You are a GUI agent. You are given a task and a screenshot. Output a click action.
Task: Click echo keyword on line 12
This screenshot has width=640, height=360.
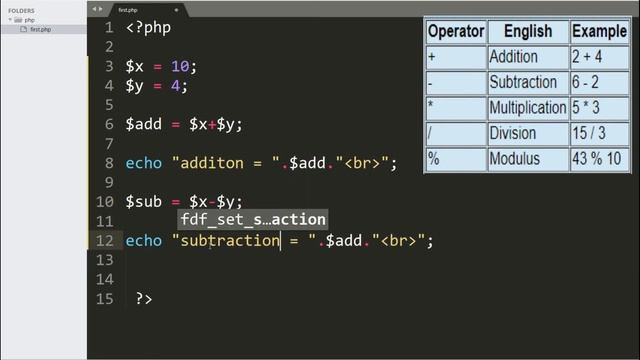(144, 240)
